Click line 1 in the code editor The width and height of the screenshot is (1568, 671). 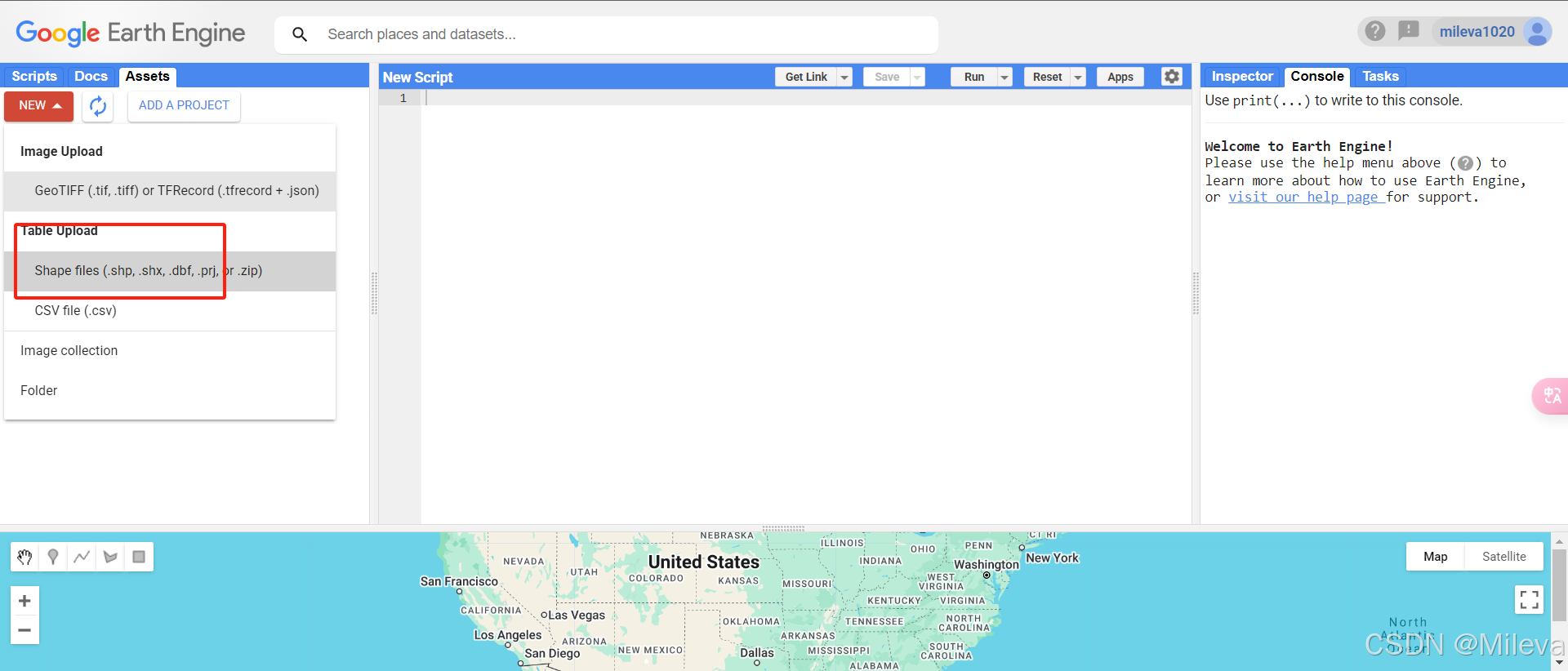pyautogui.click(x=804, y=98)
